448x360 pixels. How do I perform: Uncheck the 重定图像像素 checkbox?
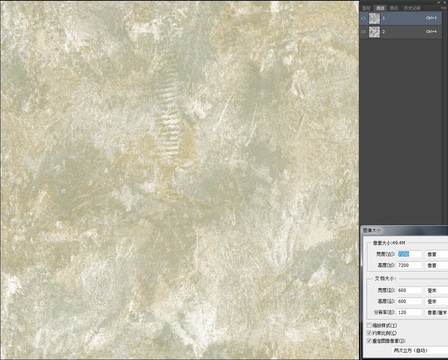tap(369, 341)
